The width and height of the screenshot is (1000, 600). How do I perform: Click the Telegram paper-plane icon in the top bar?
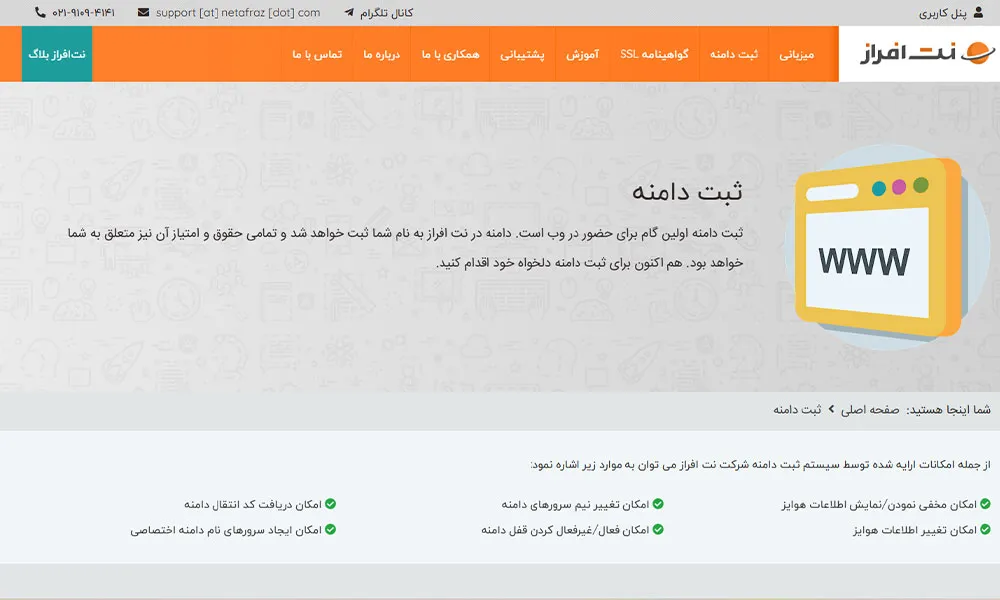click(349, 11)
